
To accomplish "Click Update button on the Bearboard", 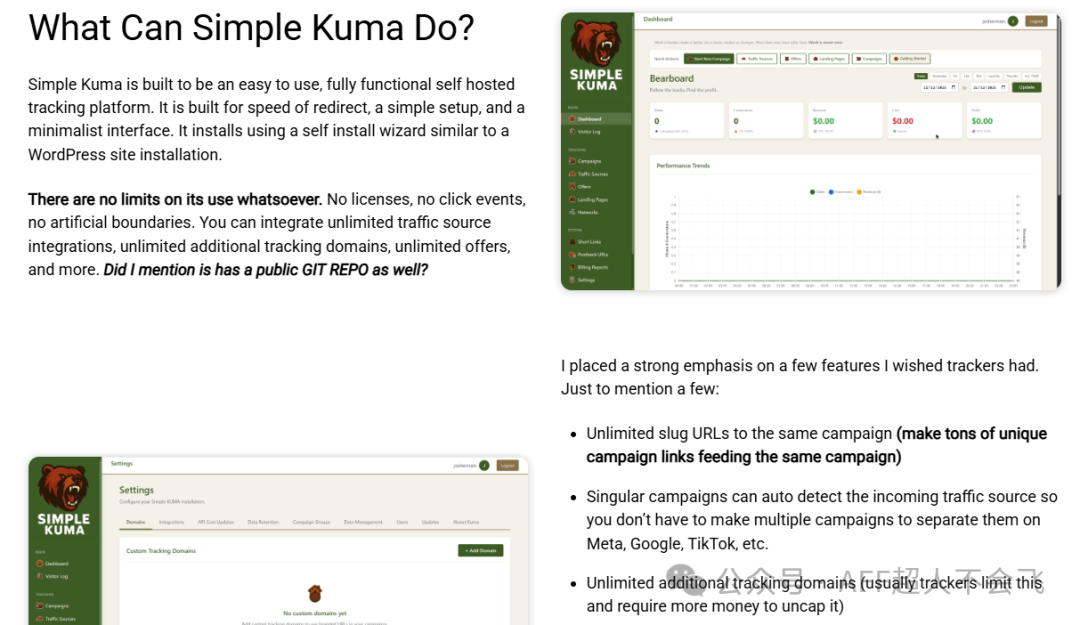I will pos(1026,88).
